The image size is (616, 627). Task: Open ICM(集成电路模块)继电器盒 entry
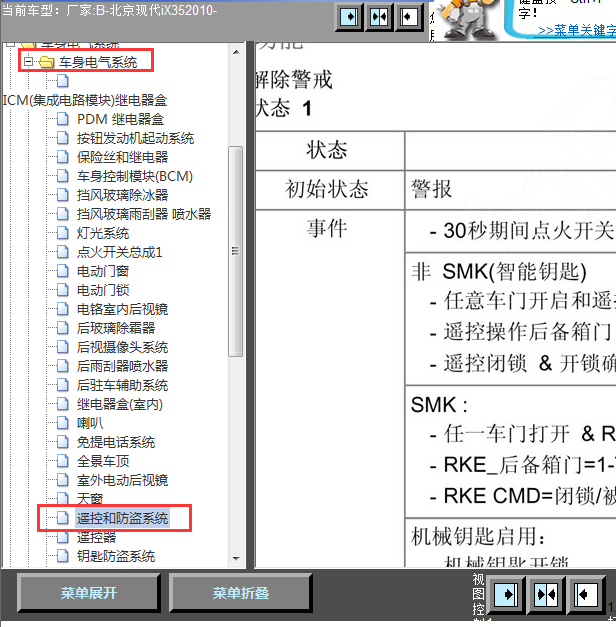[x=84, y=100]
